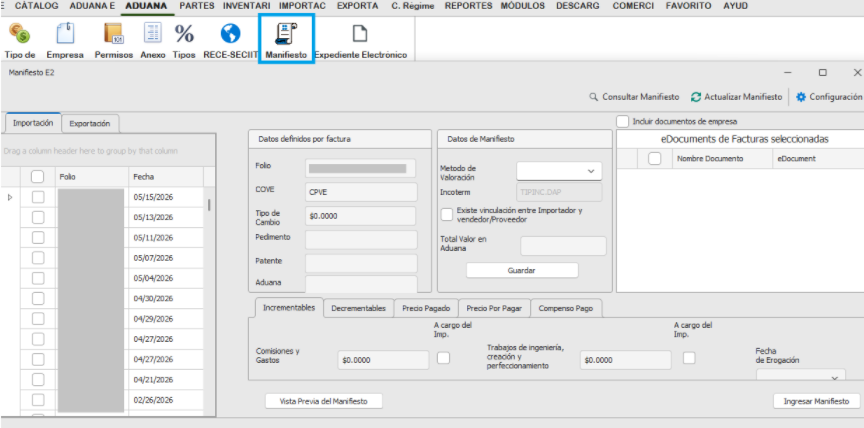
Task: Open the INVENTARI menu
Action: (246, 6)
